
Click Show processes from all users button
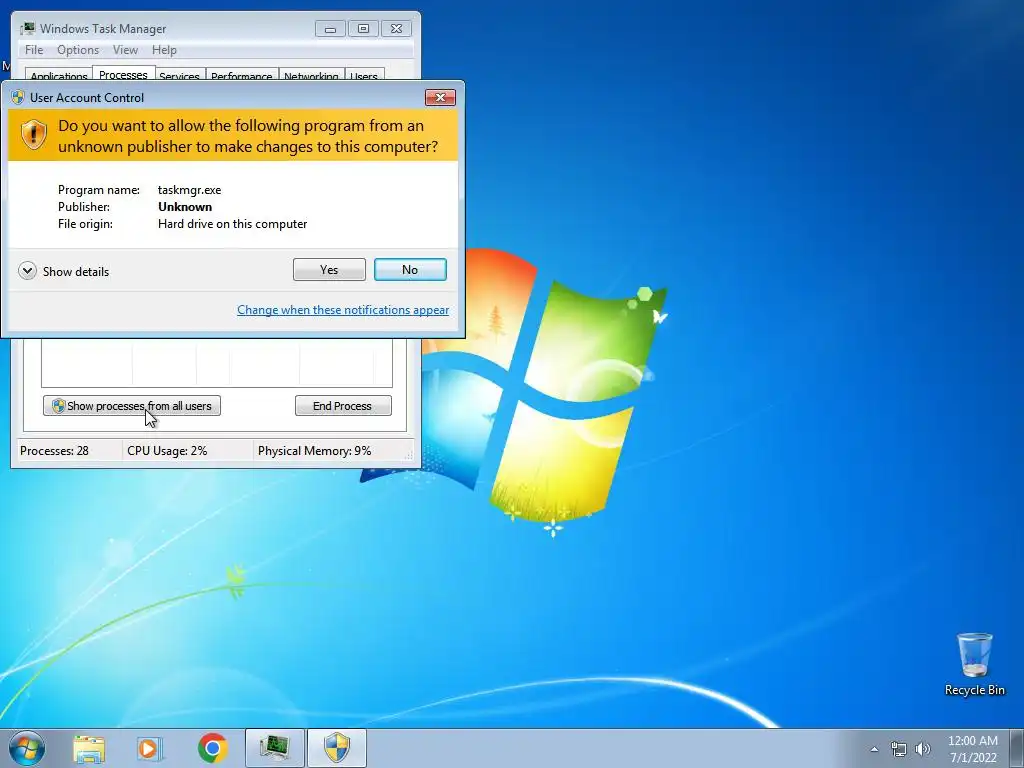132,406
